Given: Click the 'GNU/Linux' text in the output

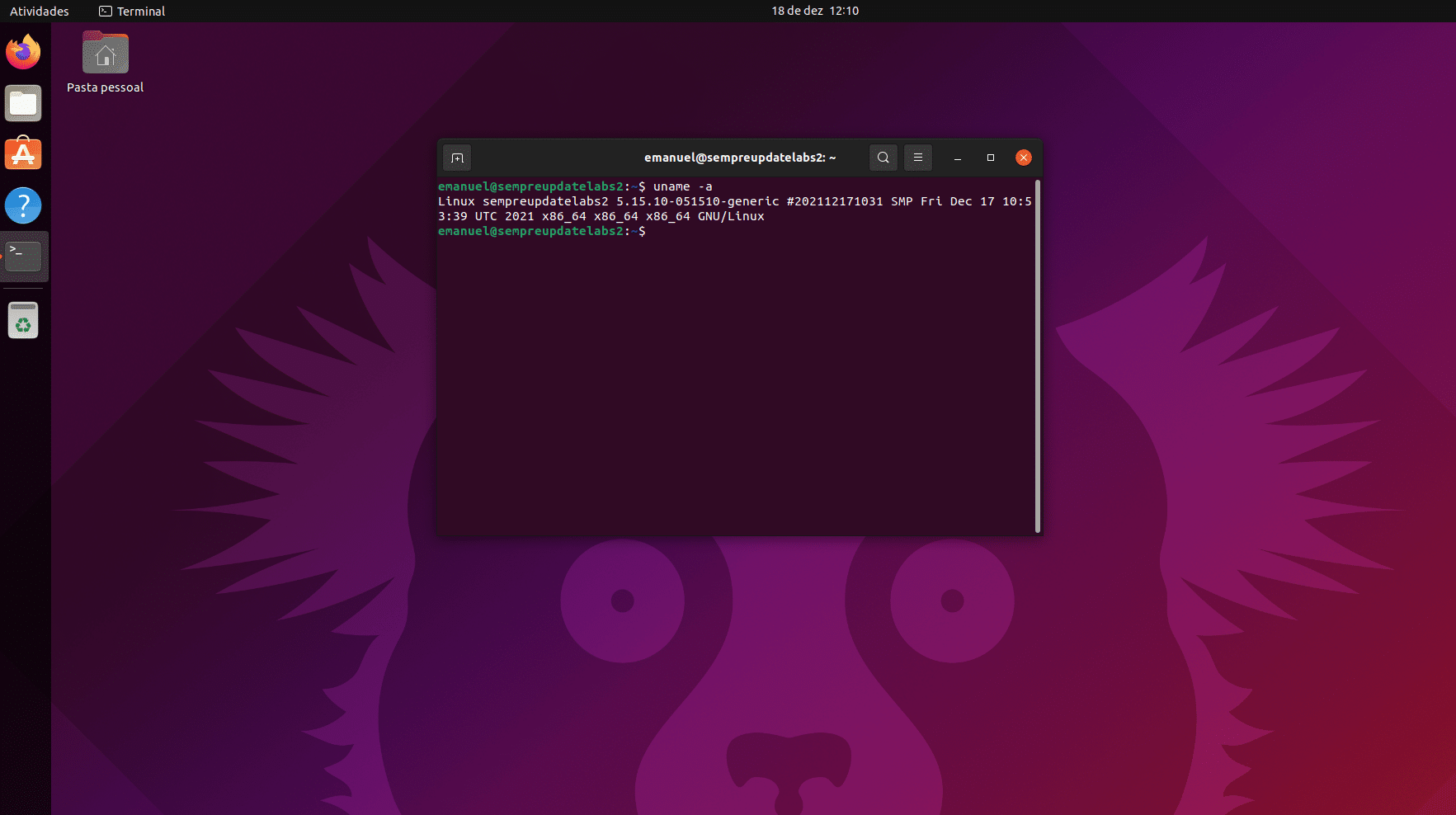Looking at the screenshot, I should click(731, 216).
